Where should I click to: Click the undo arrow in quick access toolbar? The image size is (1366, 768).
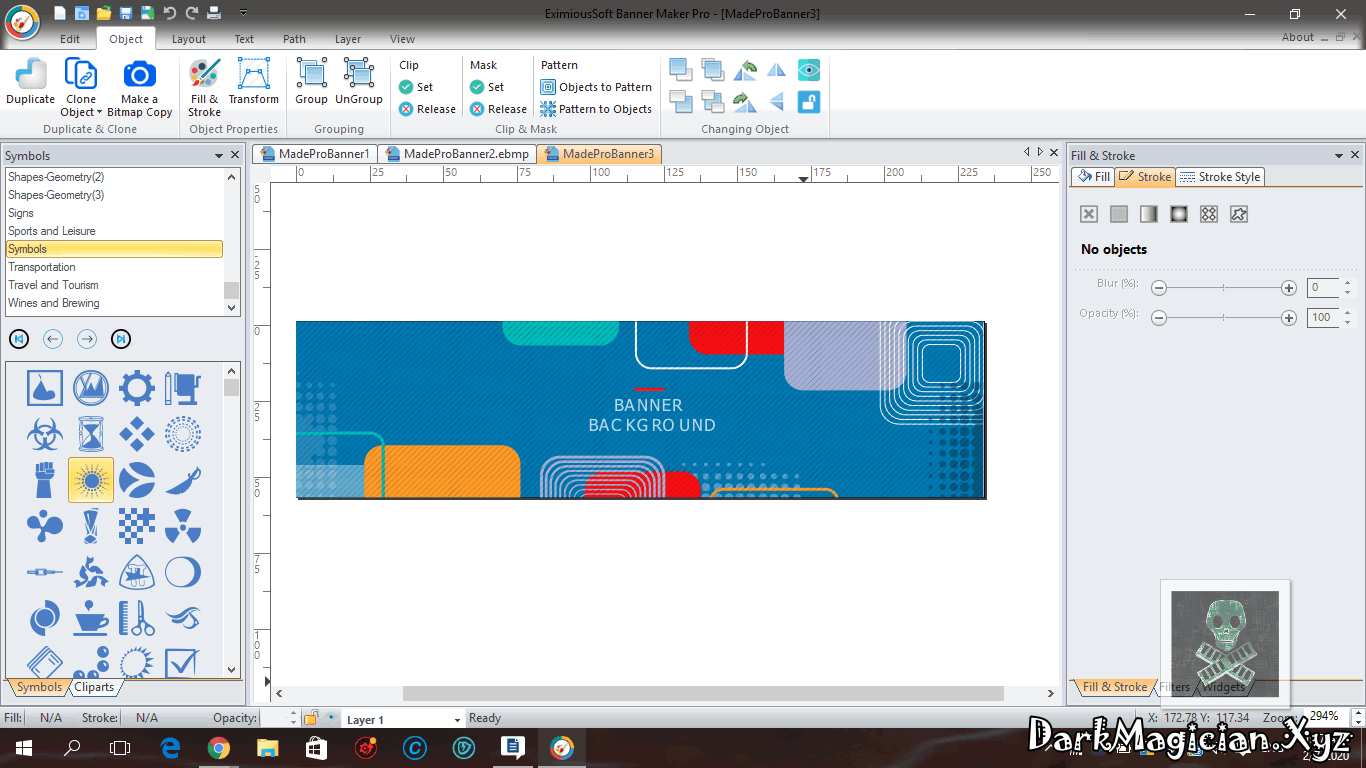click(169, 13)
